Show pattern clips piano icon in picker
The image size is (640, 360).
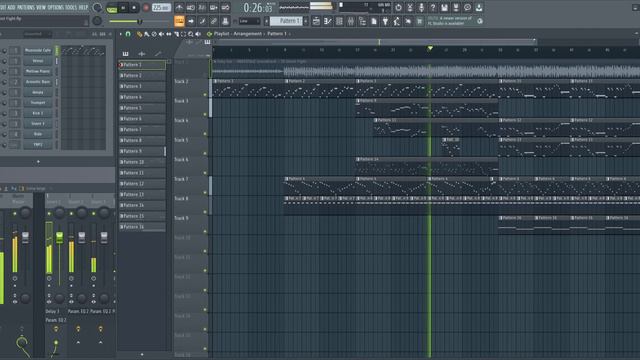[125, 53]
